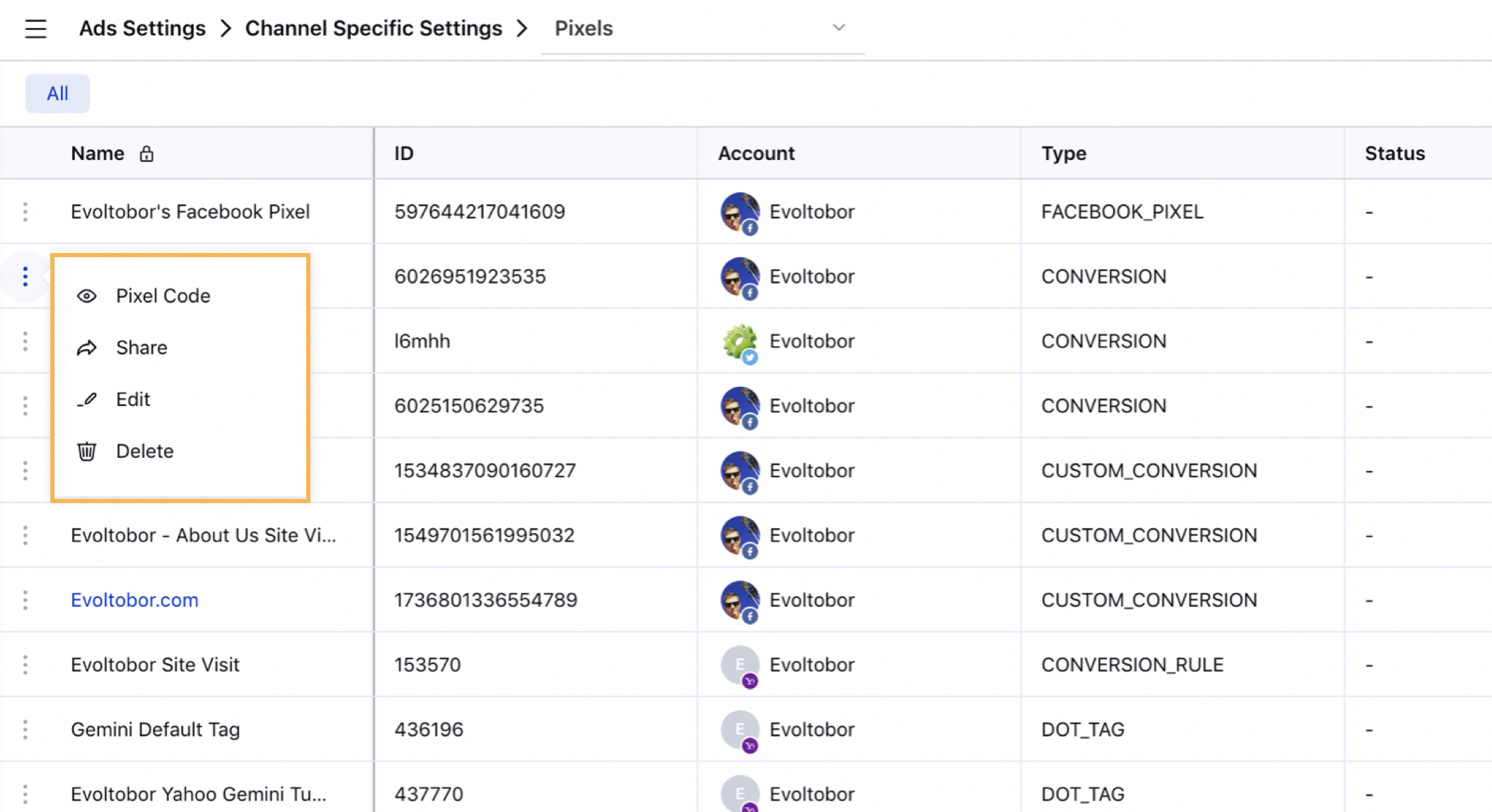Screen dimensions: 1492x812
Task: Click the Delete menu item
Action: 145,451
